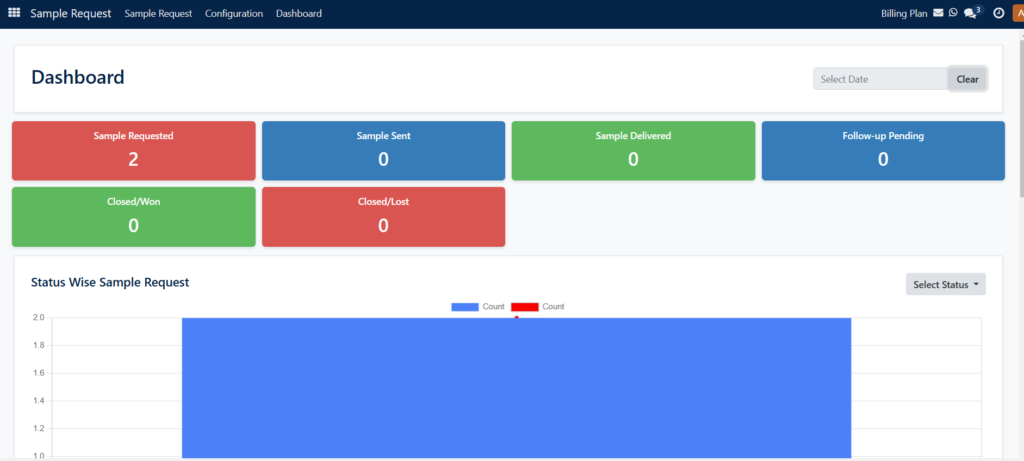This screenshot has height=461, width=1024.
Task: Toggle the red Count legend item
Action: coord(537,307)
